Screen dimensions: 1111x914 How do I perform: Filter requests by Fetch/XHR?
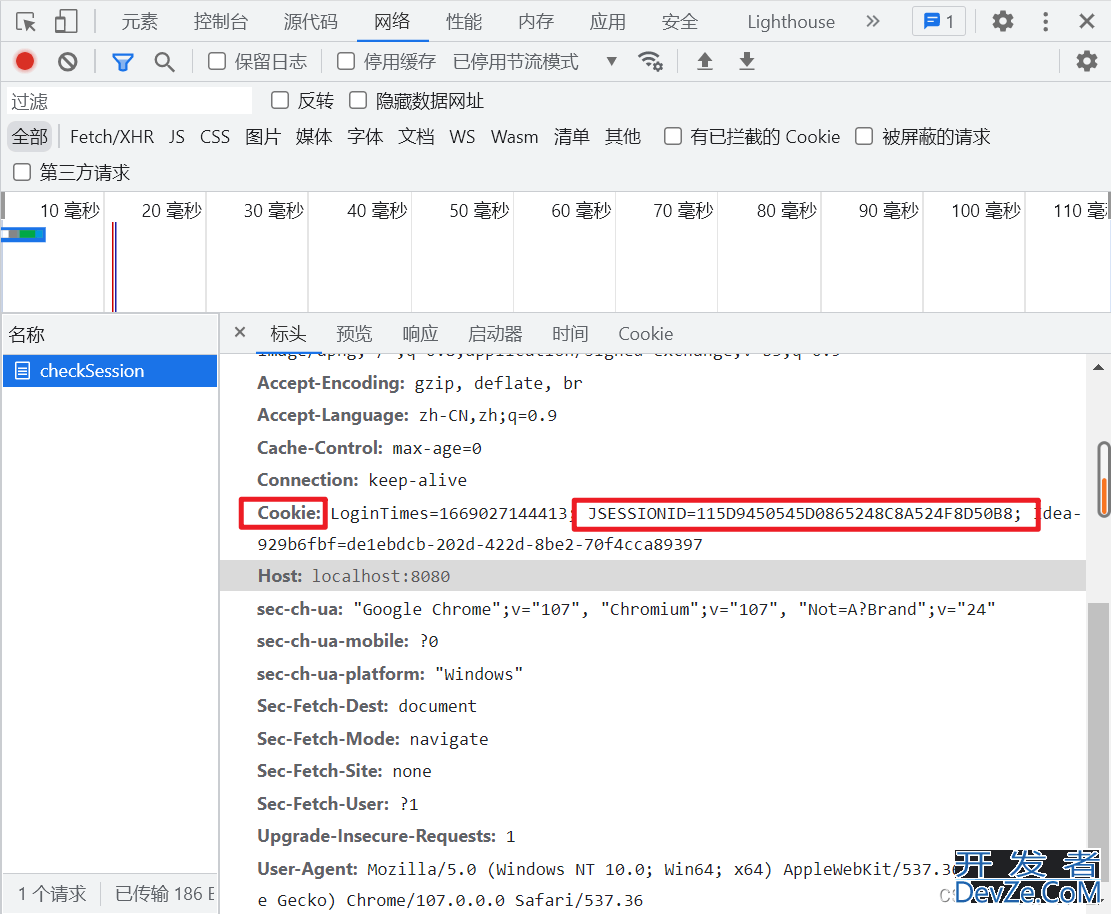click(112, 136)
